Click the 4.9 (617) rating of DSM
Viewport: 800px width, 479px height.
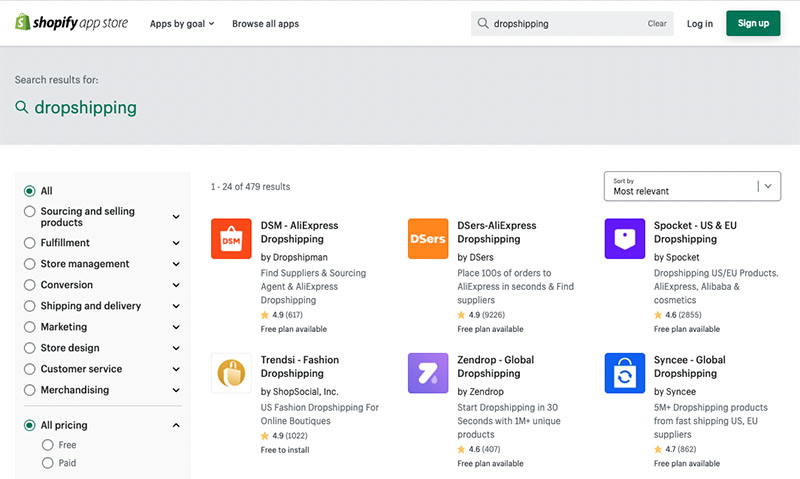click(x=282, y=315)
